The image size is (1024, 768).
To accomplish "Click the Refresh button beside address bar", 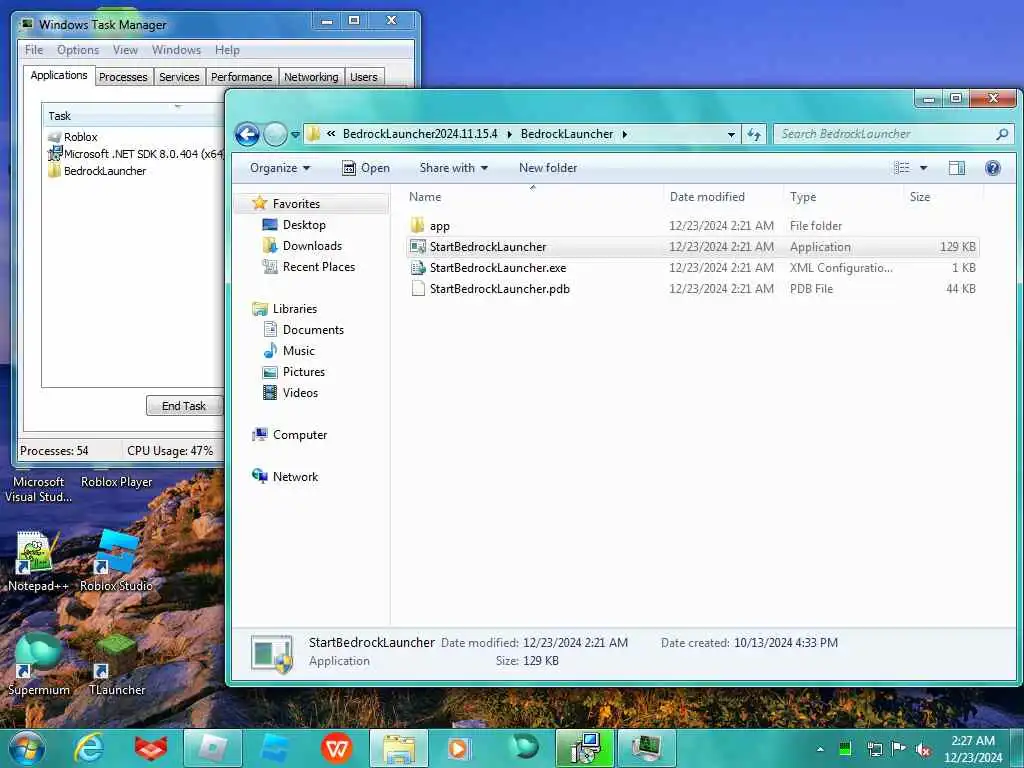I will (x=754, y=135).
